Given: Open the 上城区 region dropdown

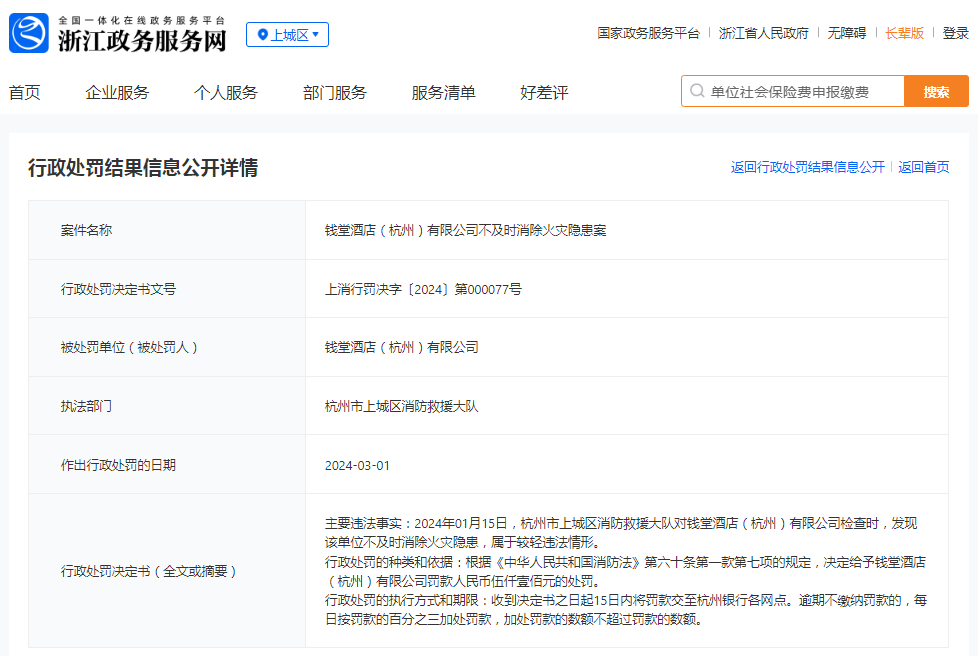Looking at the screenshot, I should coord(288,34).
